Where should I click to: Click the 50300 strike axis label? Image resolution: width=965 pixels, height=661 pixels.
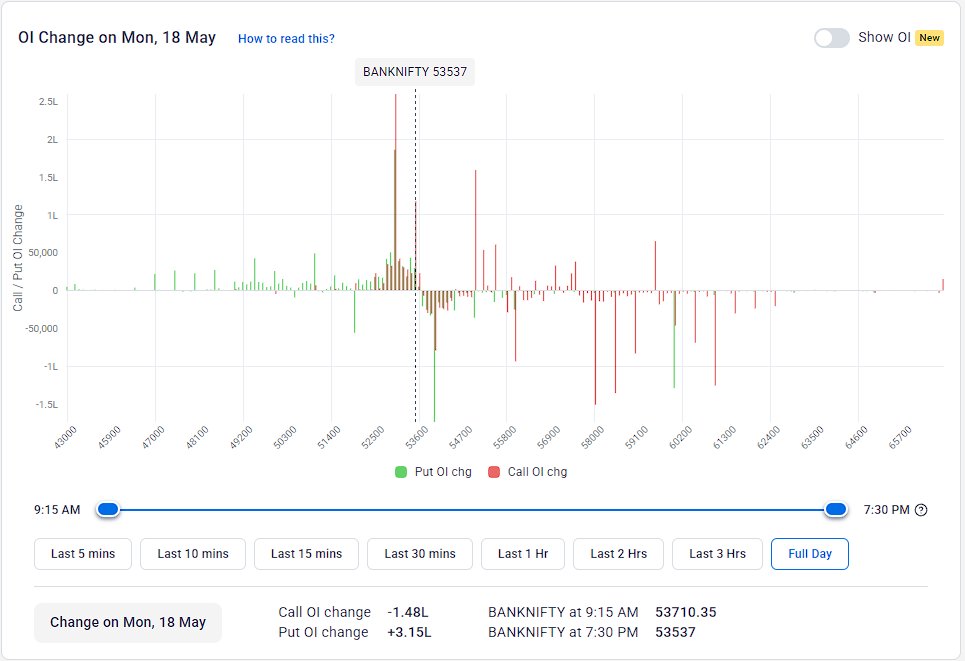[x=285, y=437]
